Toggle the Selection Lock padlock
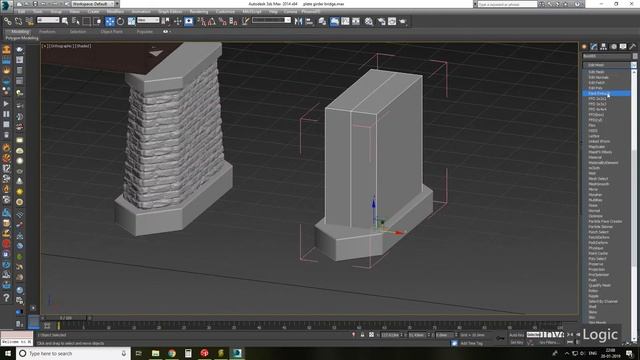Viewport: 640px width, 360px height. coord(362,335)
